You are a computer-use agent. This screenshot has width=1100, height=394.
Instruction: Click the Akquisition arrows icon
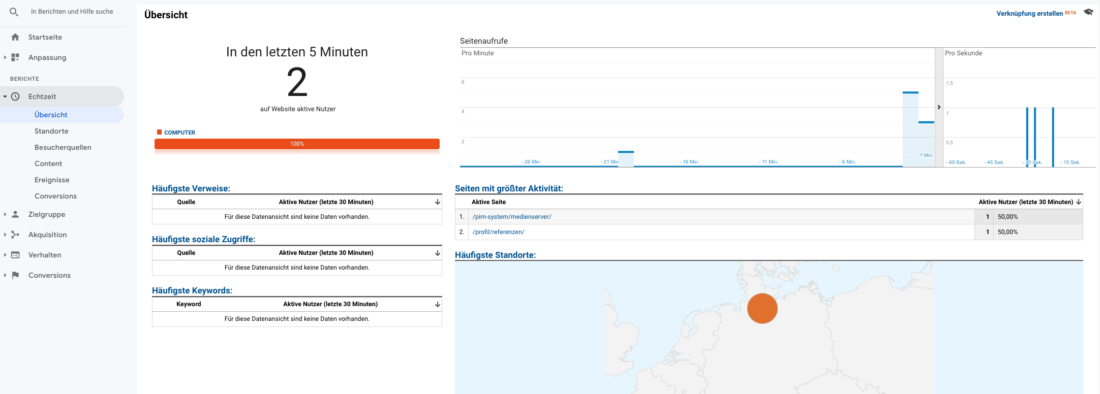point(15,235)
